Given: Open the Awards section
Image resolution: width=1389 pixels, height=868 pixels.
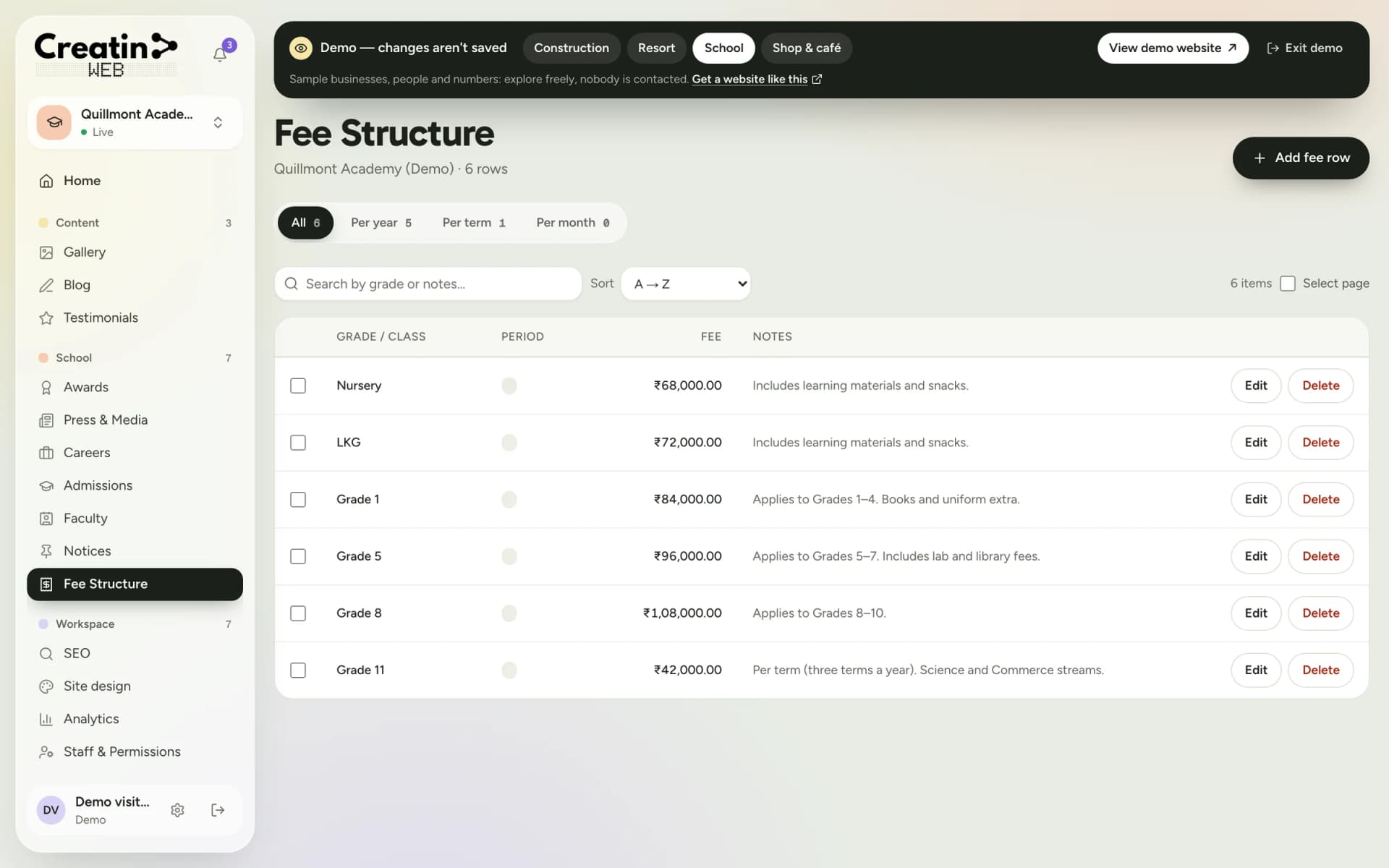Looking at the screenshot, I should 135,387.
